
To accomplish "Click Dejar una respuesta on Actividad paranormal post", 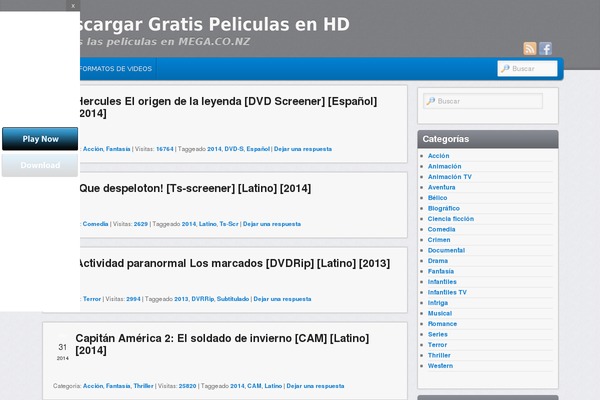I will click(282, 299).
